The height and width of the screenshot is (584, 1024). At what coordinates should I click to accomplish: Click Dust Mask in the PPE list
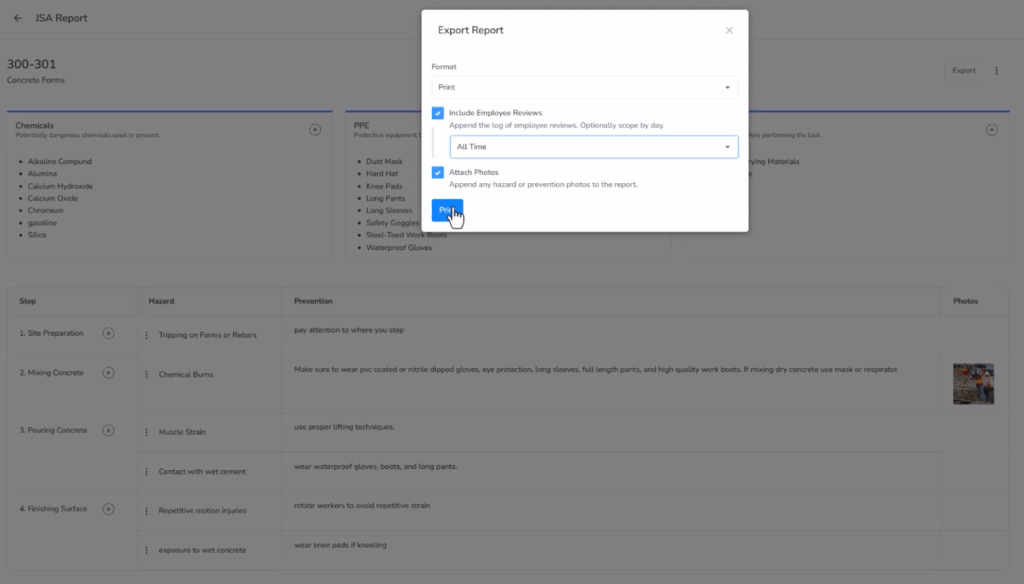(384, 161)
